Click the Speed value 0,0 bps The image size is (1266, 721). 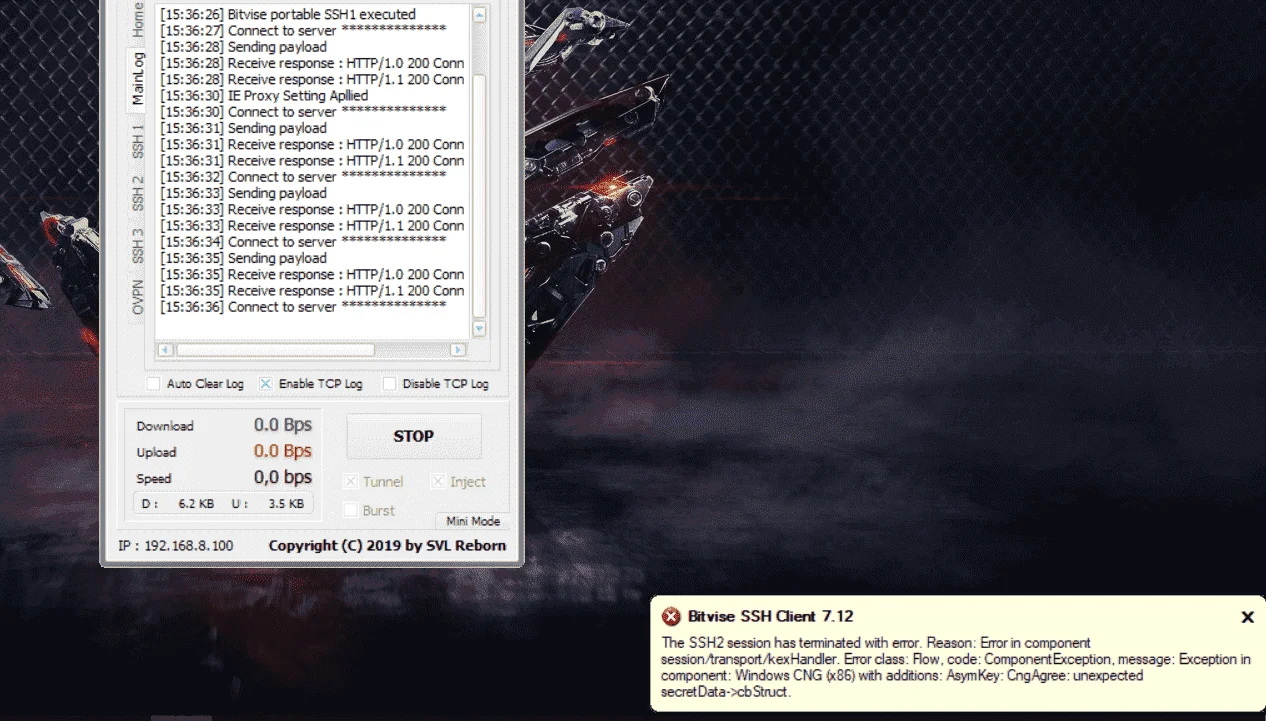click(283, 477)
